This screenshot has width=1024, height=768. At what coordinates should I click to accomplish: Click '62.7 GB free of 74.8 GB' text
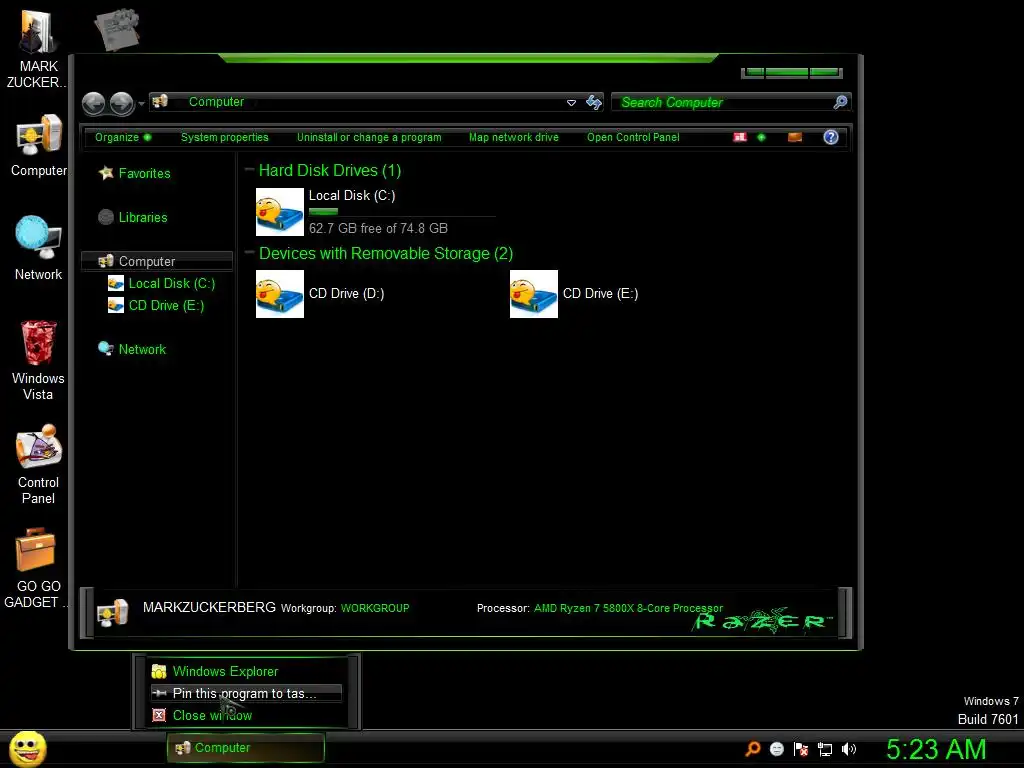pyautogui.click(x=378, y=229)
